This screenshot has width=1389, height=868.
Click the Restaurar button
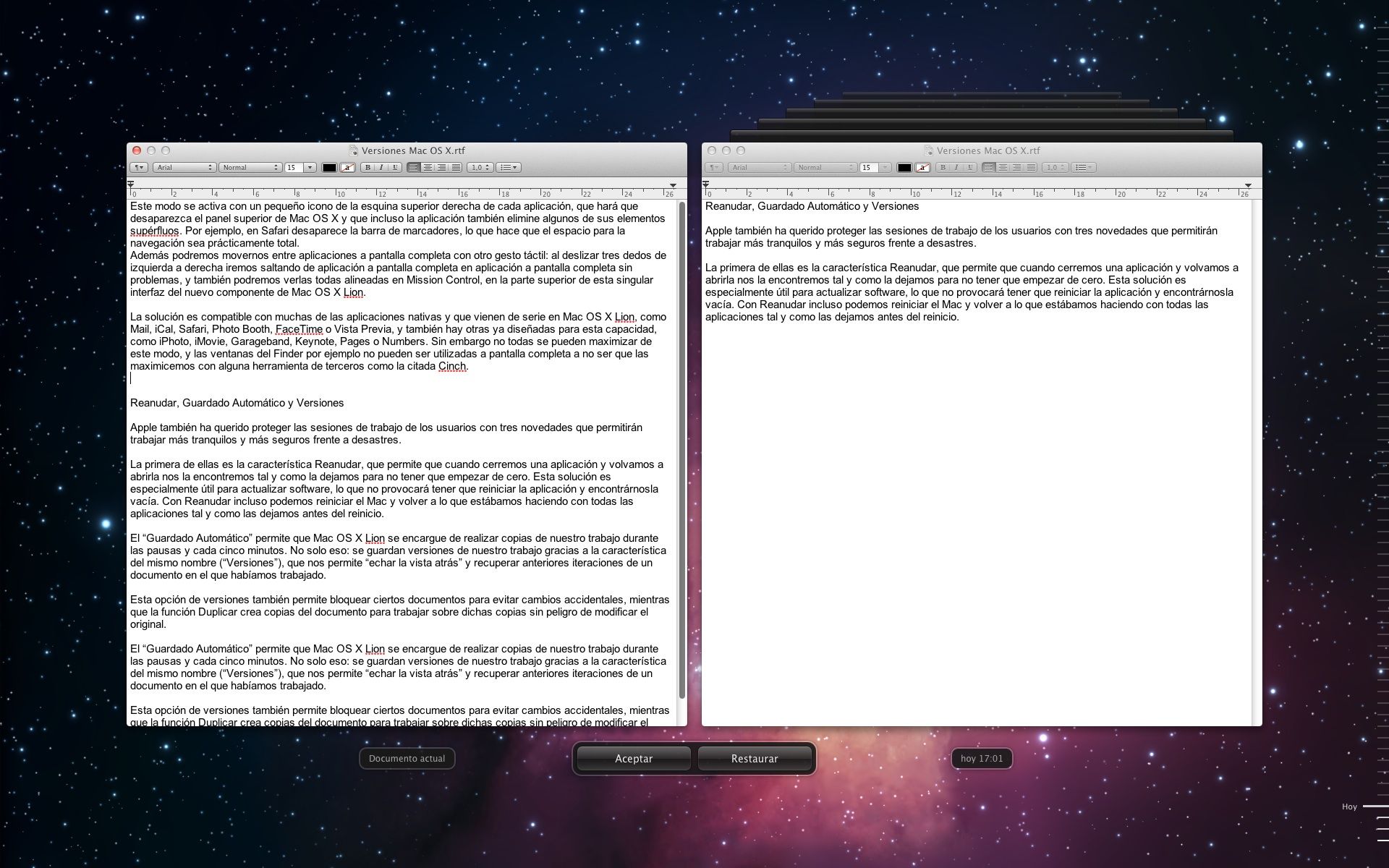(x=755, y=758)
